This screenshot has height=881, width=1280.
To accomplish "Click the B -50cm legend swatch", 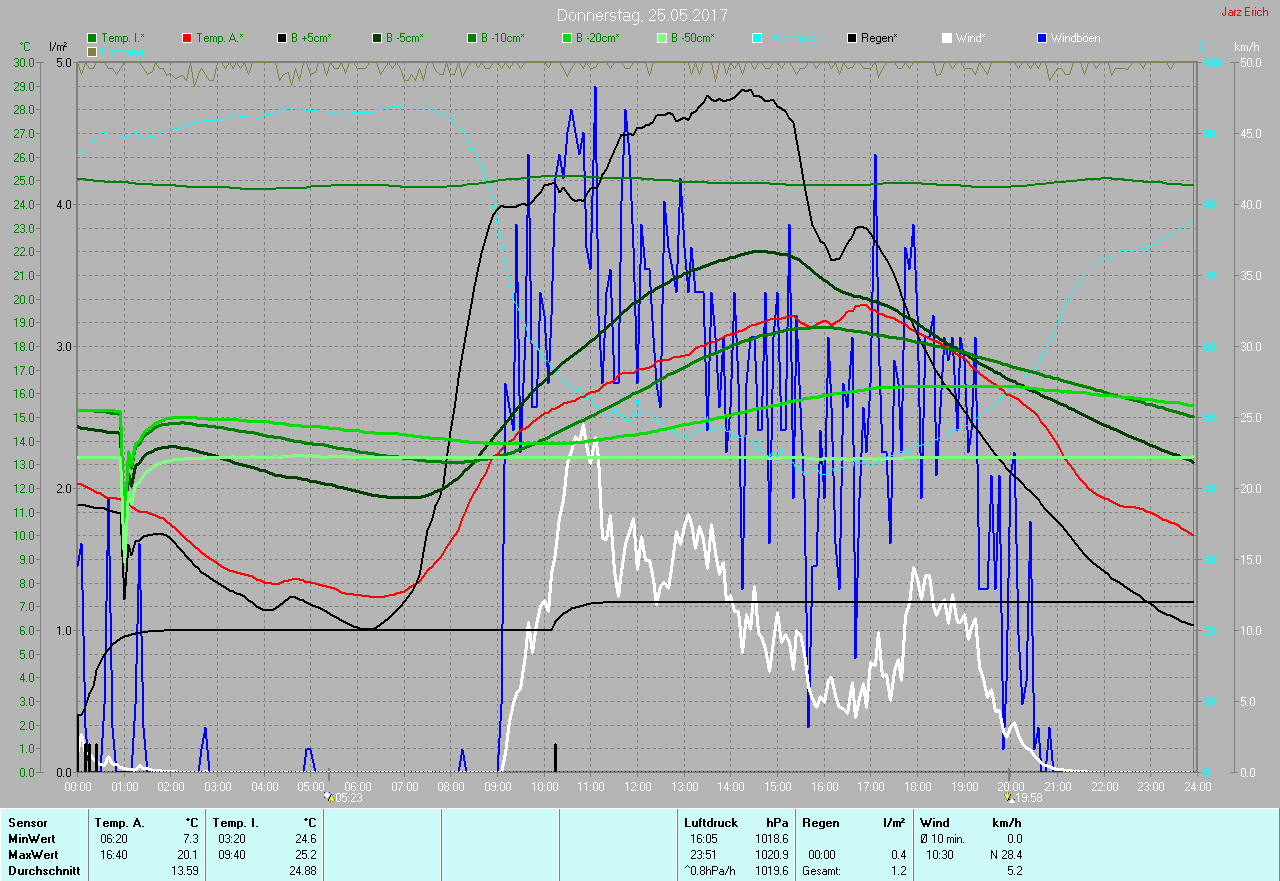I will (692, 38).
